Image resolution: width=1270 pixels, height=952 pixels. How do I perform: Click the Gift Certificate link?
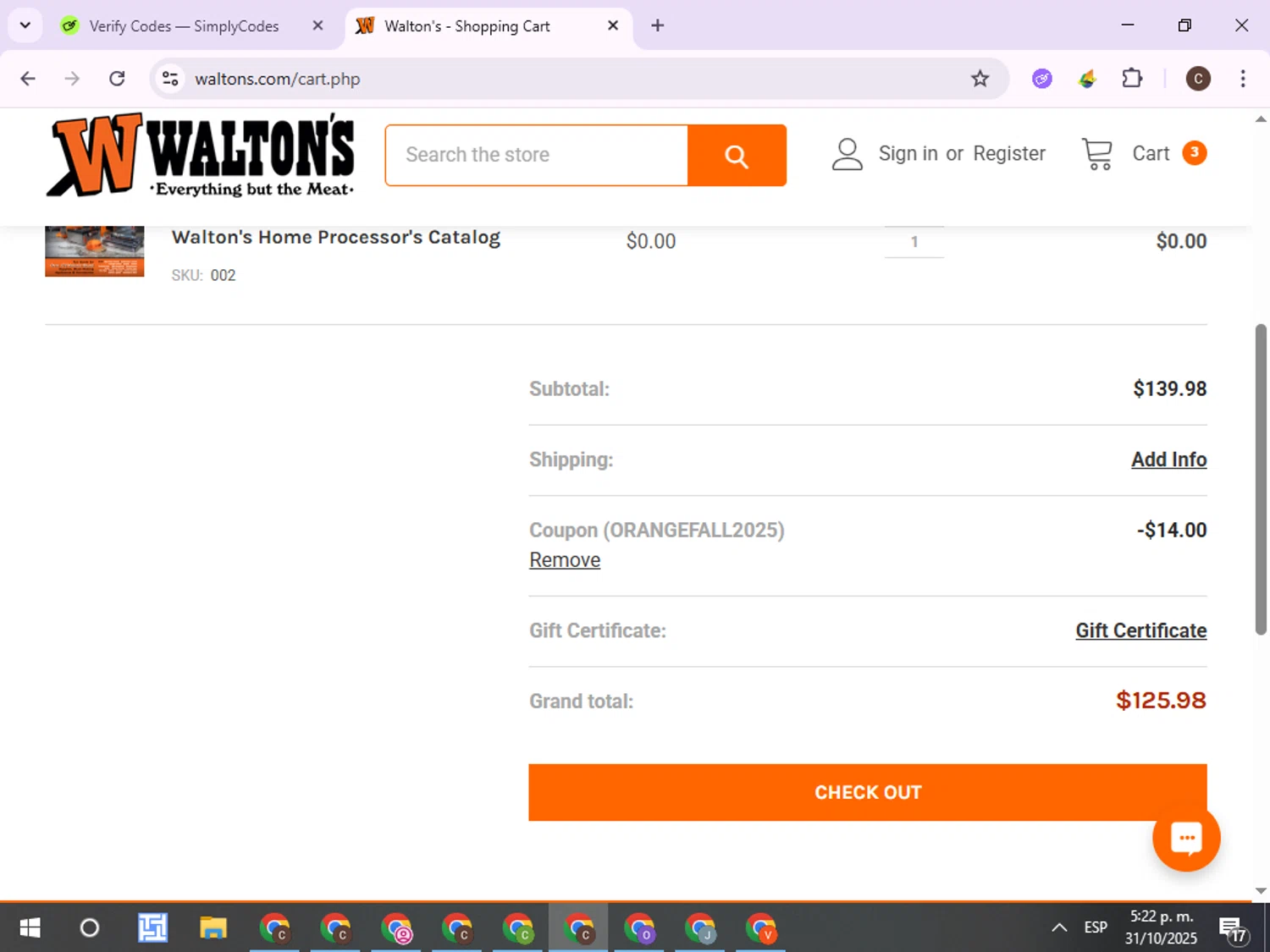[1141, 630]
